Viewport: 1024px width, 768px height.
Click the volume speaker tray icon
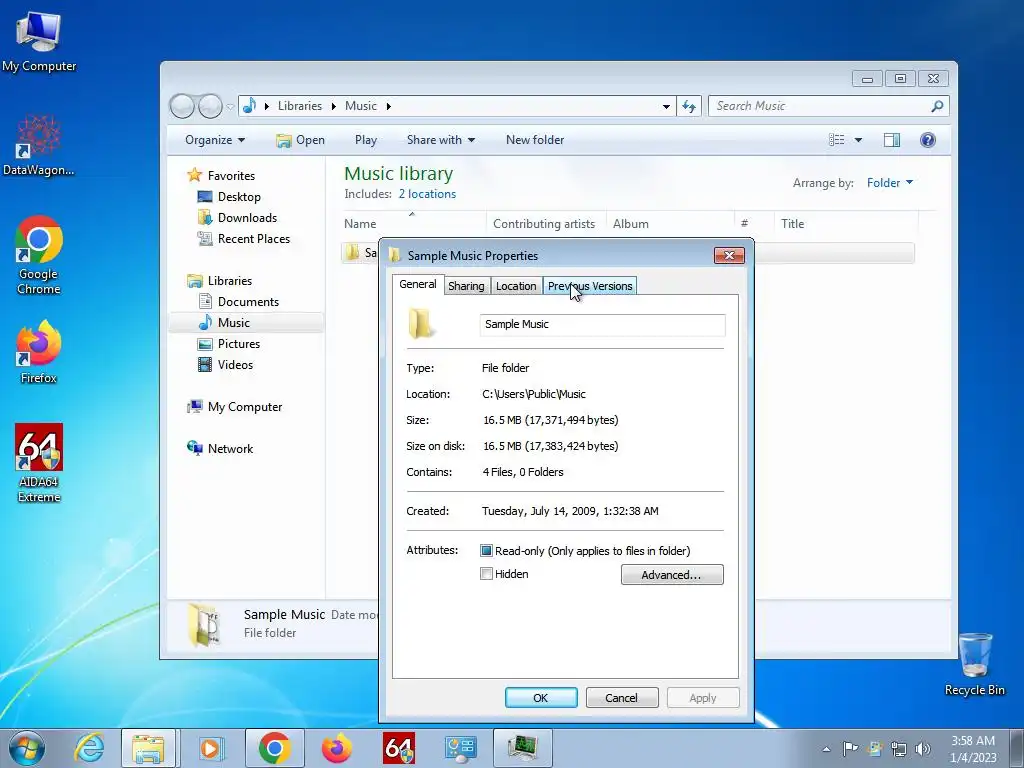pos(923,749)
